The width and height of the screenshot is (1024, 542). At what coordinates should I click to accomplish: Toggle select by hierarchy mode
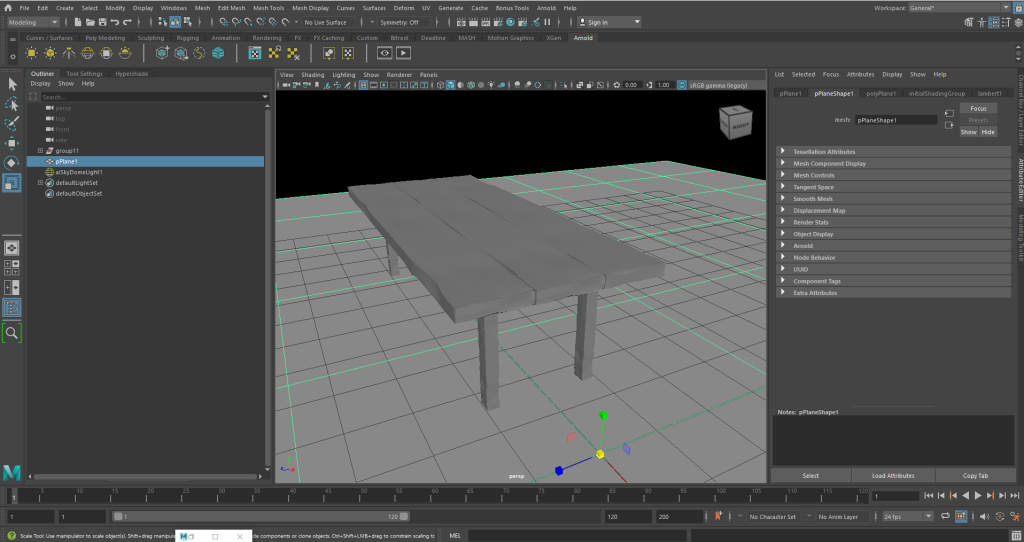click(x=163, y=22)
